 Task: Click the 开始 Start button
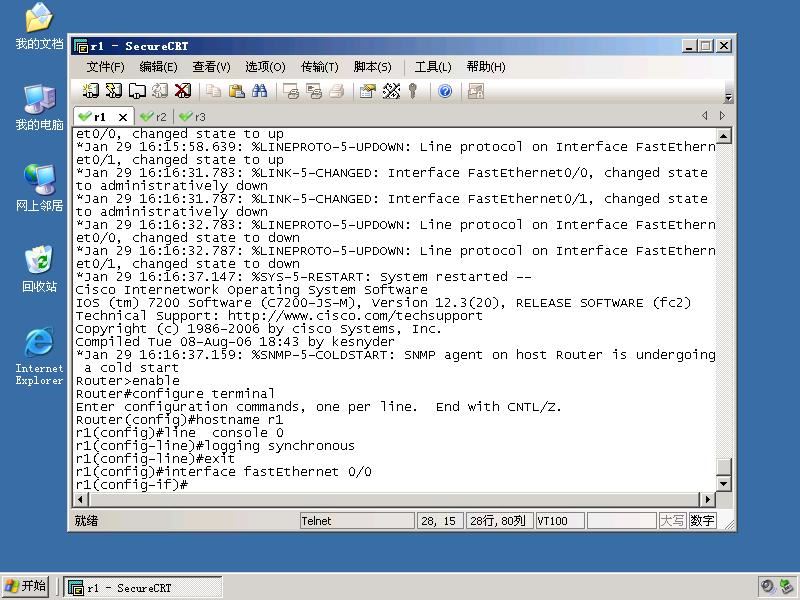point(26,586)
